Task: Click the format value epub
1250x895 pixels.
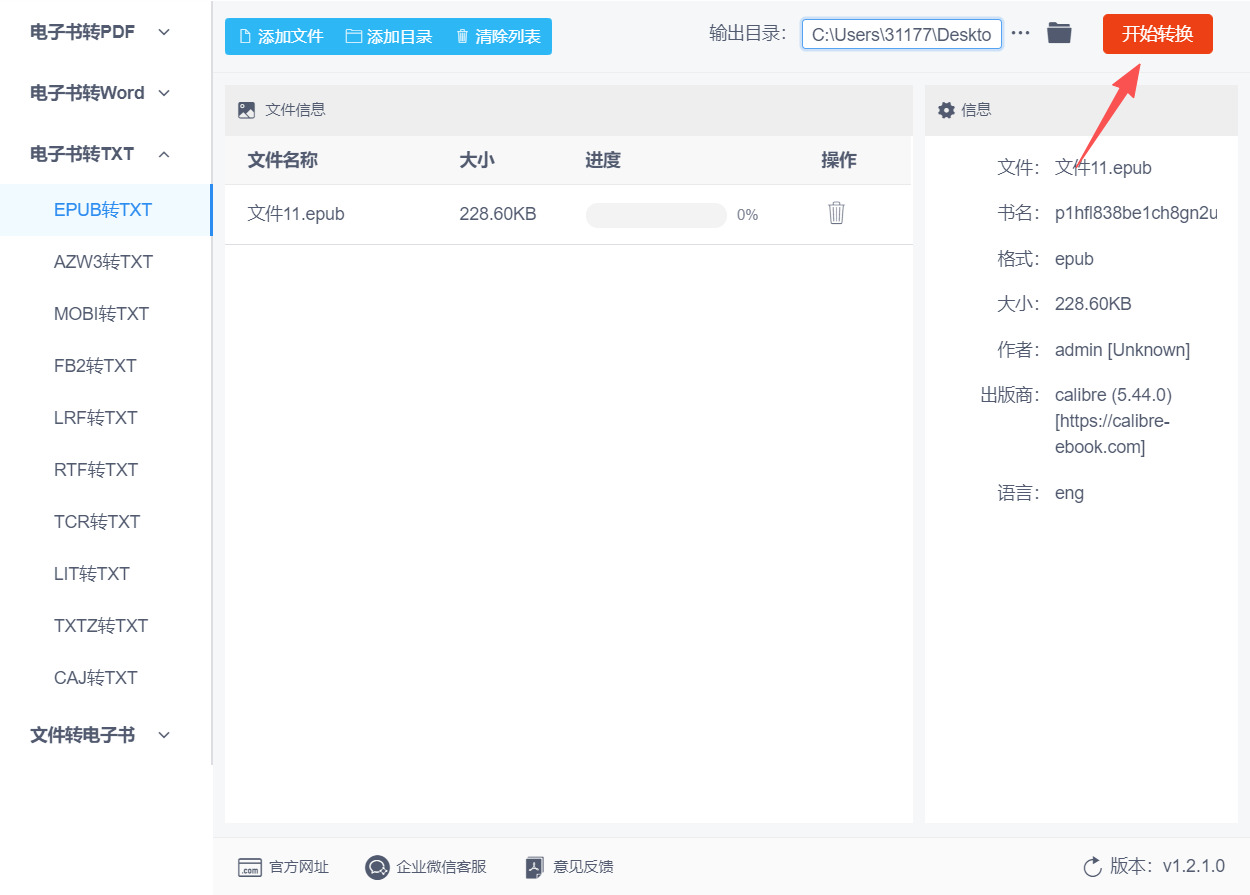Action: pos(1074,259)
